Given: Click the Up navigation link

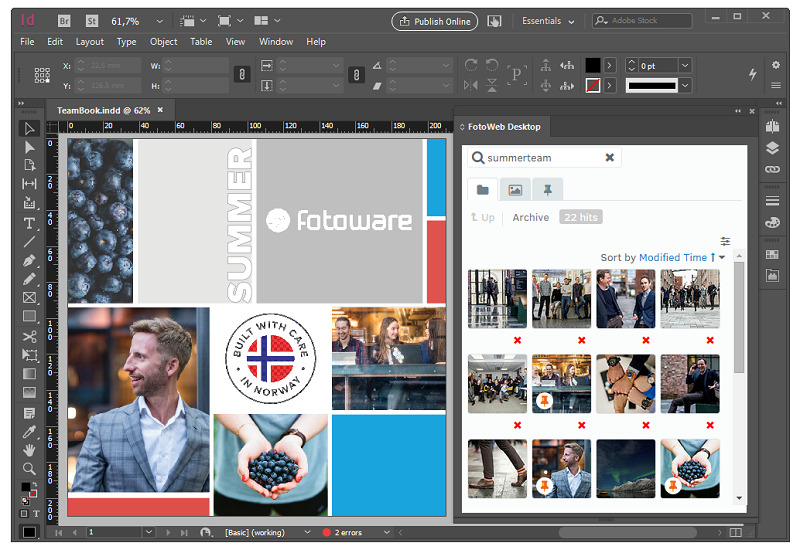Looking at the screenshot, I should pos(483,217).
